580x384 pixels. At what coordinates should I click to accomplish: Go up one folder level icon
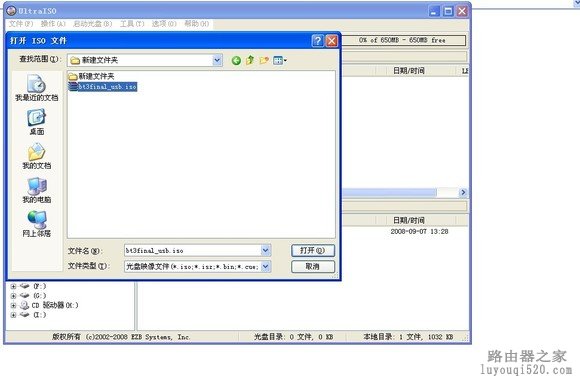pyautogui.click(x=250, y=60)
